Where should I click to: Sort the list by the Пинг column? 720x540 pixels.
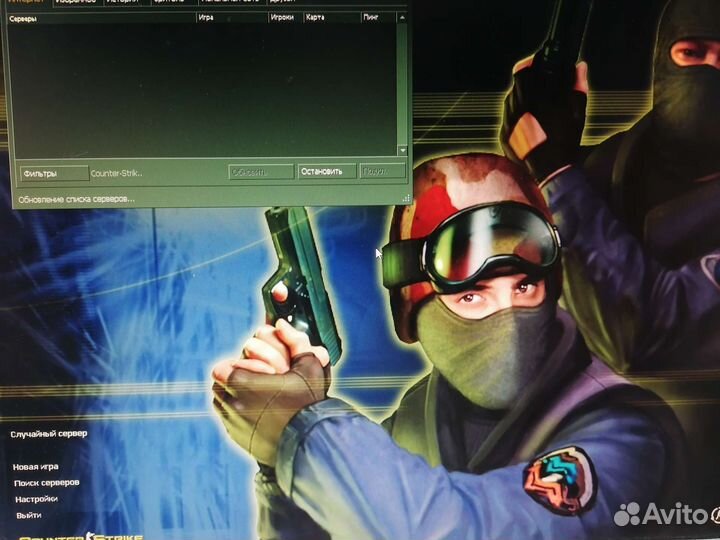tap(378, 17)
